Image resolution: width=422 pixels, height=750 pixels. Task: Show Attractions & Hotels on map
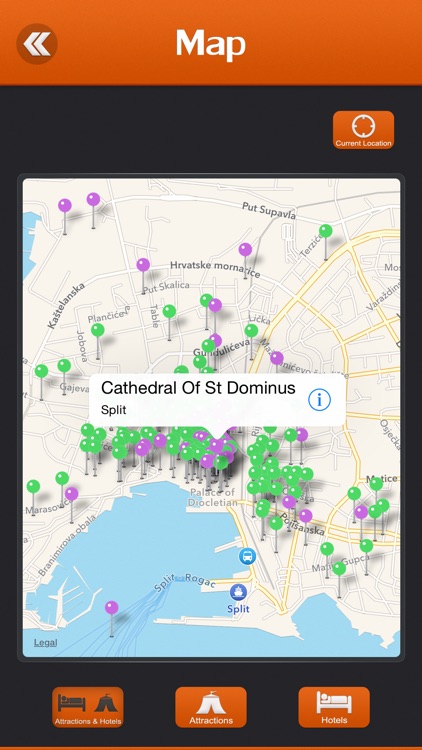[x=88, y=707]
